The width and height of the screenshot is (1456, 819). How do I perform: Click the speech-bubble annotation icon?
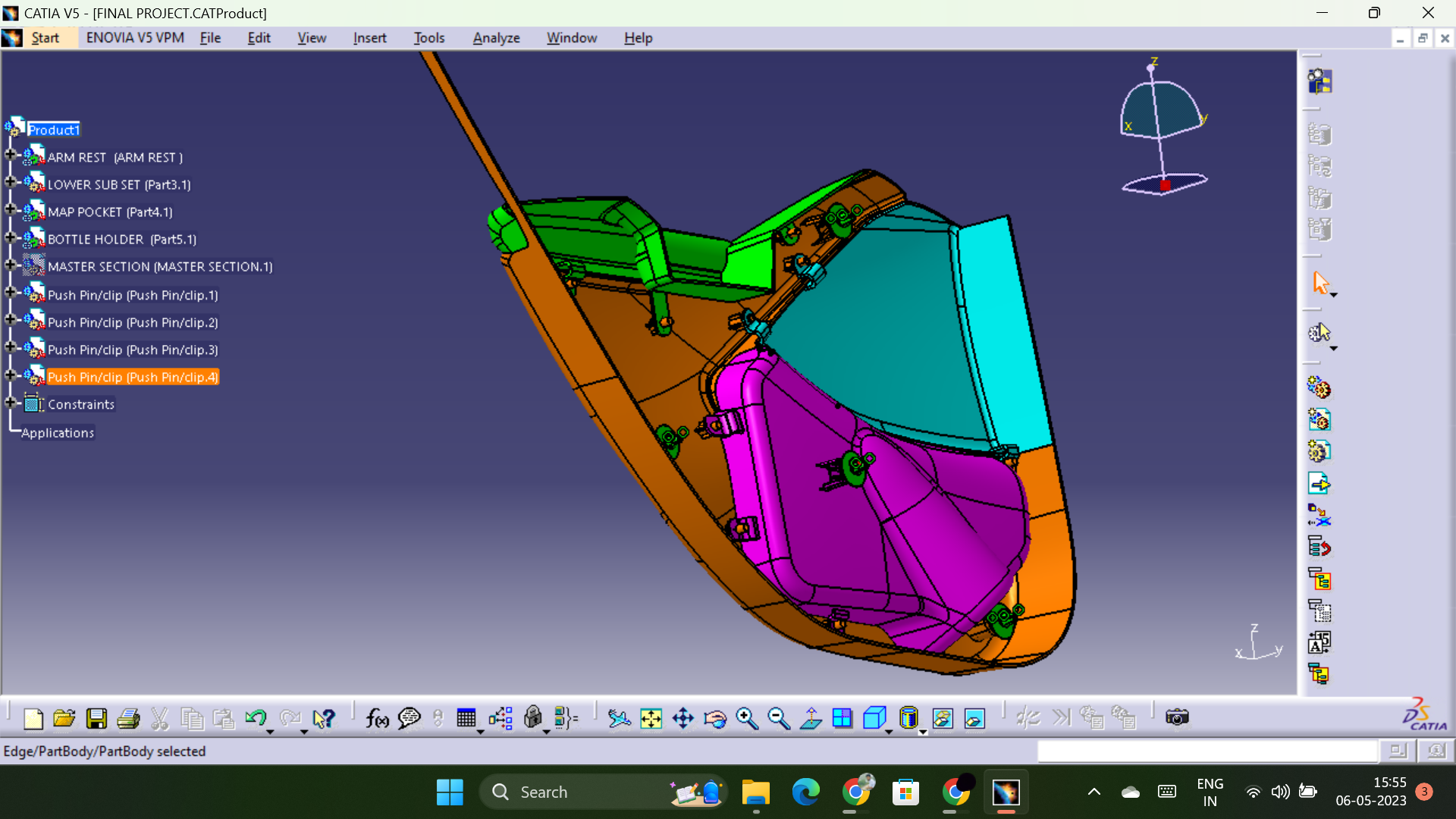click(x=409, y=718)
